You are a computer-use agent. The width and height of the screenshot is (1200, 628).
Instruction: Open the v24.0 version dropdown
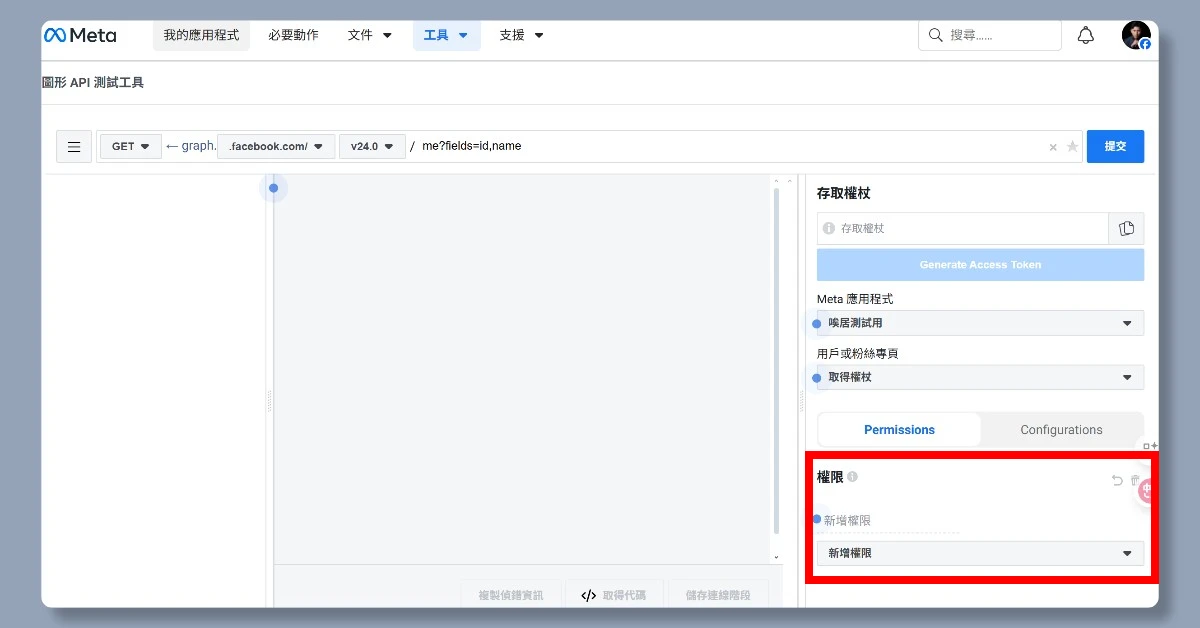point(372,146)
